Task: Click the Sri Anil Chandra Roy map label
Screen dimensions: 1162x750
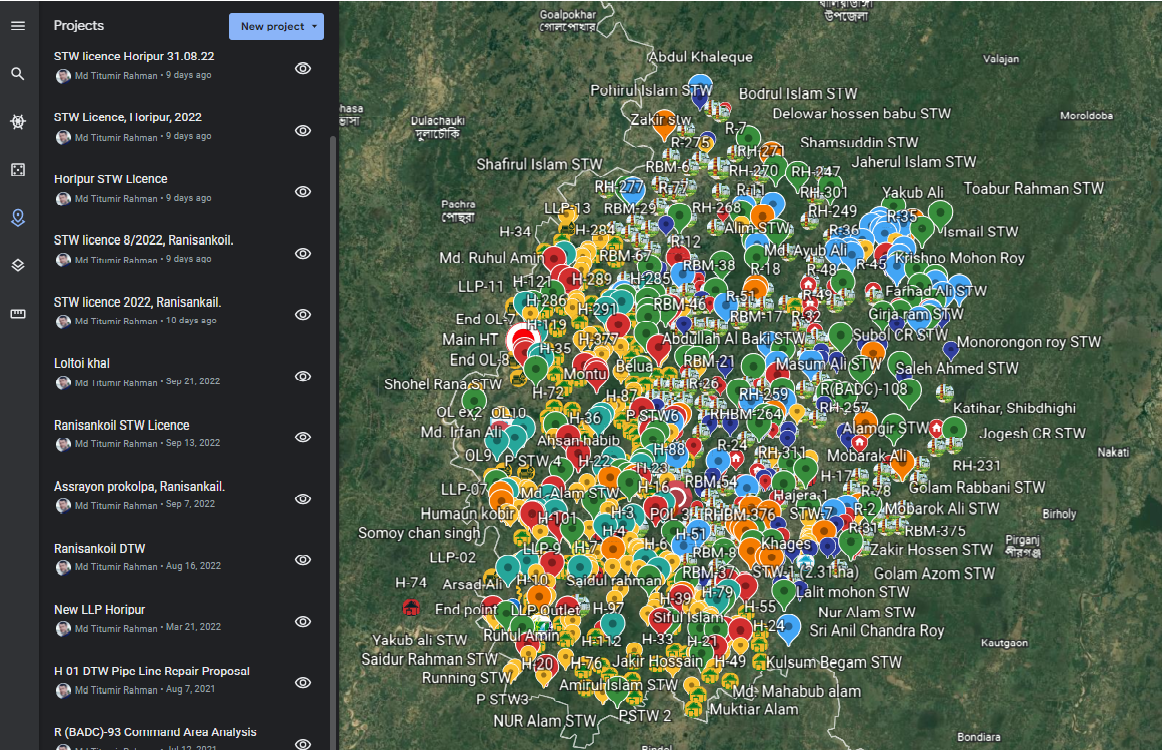Action: (876, 631)
